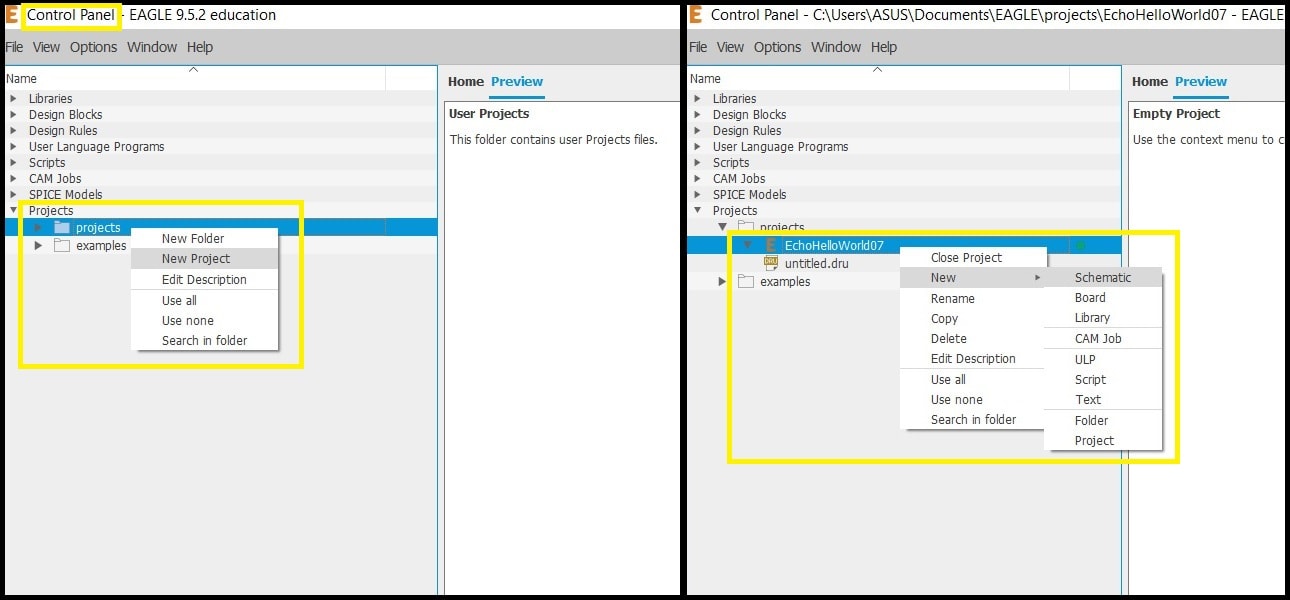1290x600 pixels.
Task: Toggle the green active-project dot beside EchoHelloWorld07
Action: click(x=1081, y=245)
